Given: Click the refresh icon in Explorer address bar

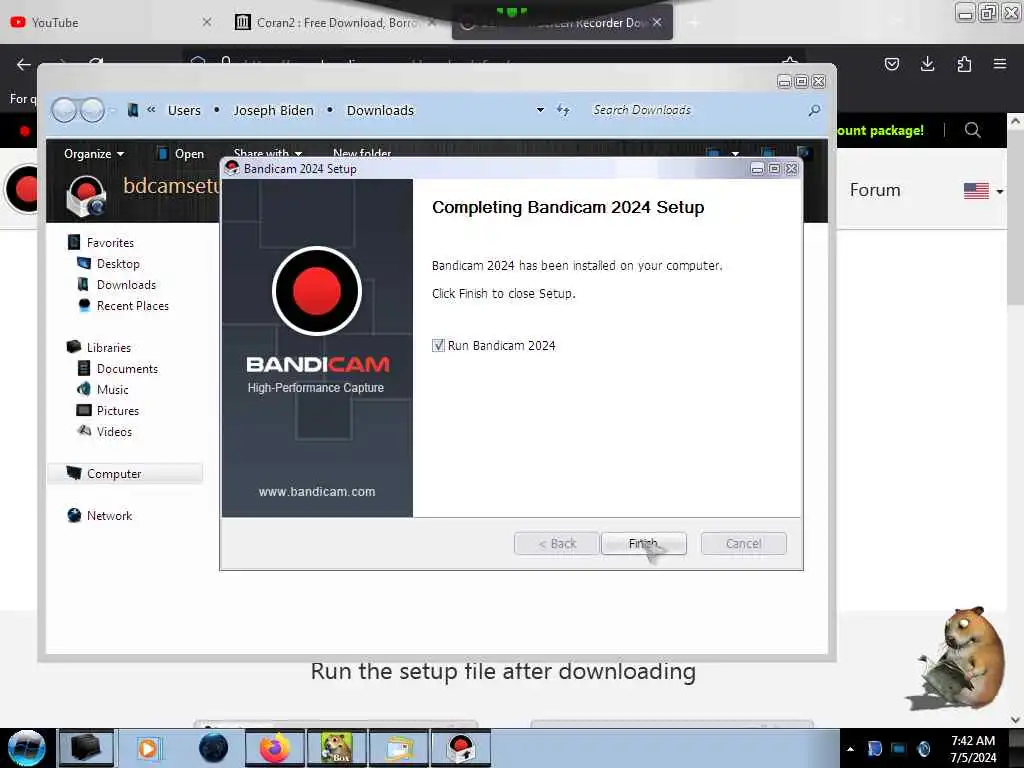Looking at the screenshot, I should coord(563,110).
